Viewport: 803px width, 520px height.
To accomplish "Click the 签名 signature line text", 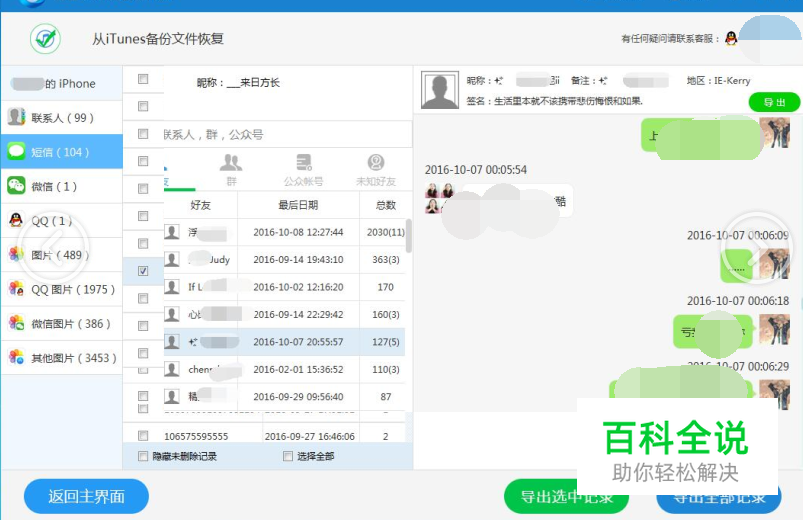I will [x=554, y=101].
